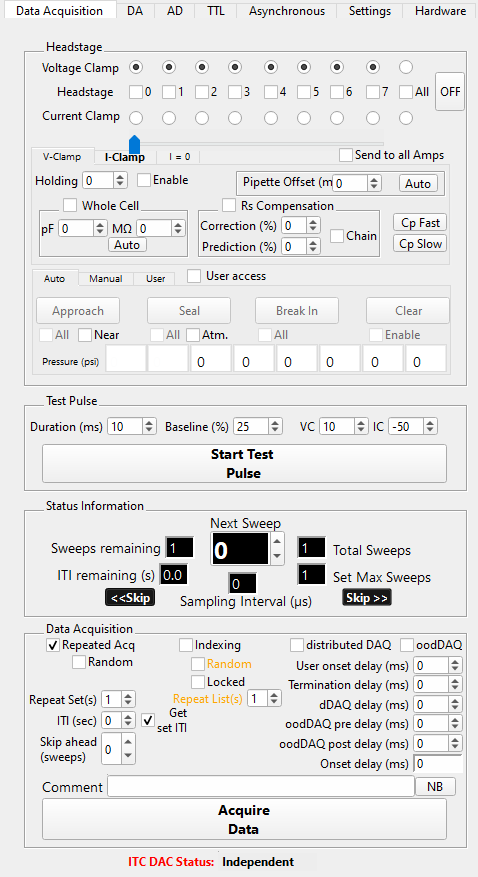Enable Rs Compensation checkbox
Viewport: 478px width, 877px height.
[x=229, y=206]
